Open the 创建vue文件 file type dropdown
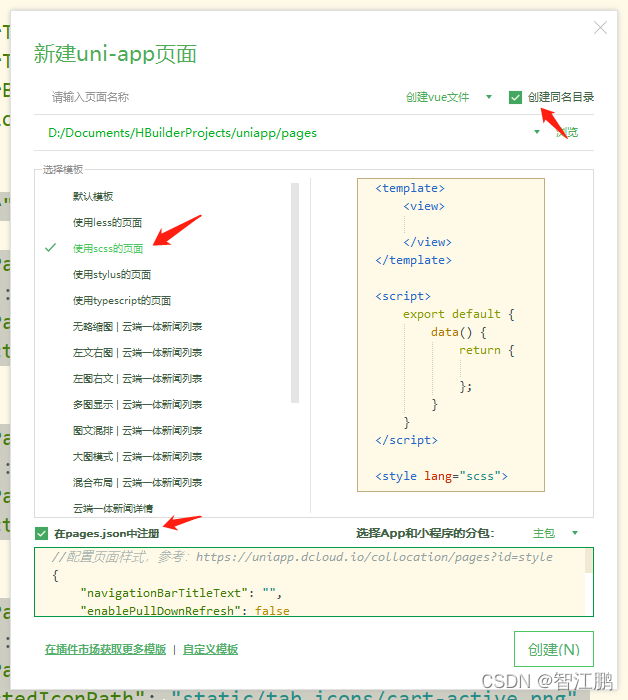The image size is (628, 700). point(448,97)
